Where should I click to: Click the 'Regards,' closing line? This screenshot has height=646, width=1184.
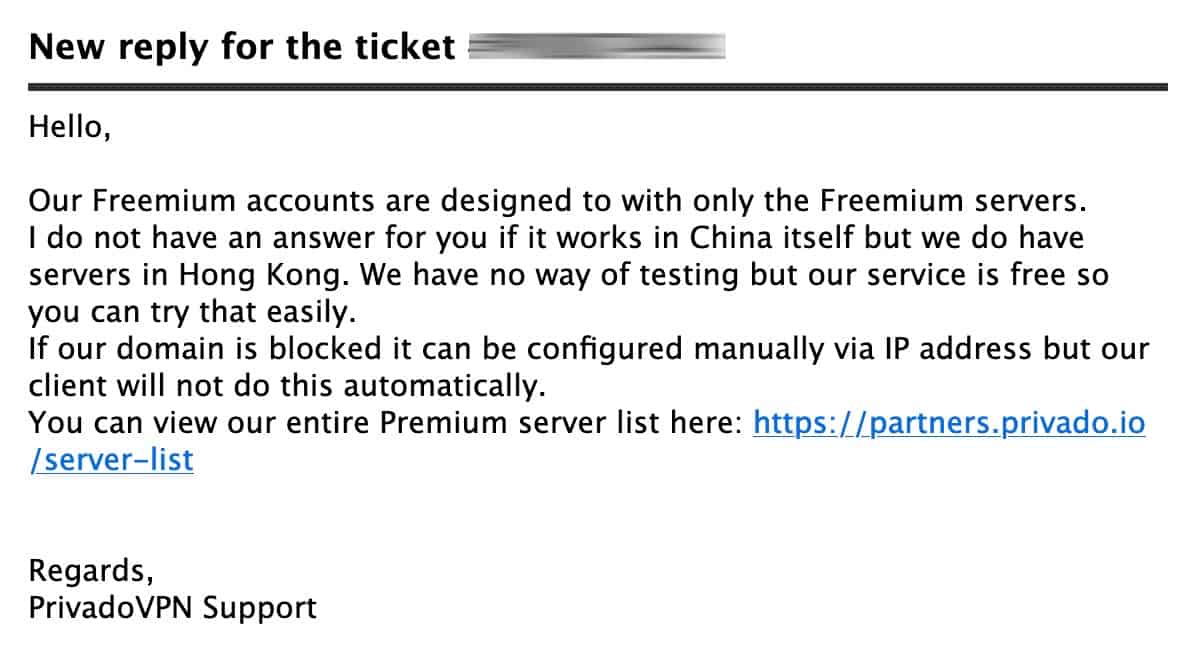pos(91,571)
